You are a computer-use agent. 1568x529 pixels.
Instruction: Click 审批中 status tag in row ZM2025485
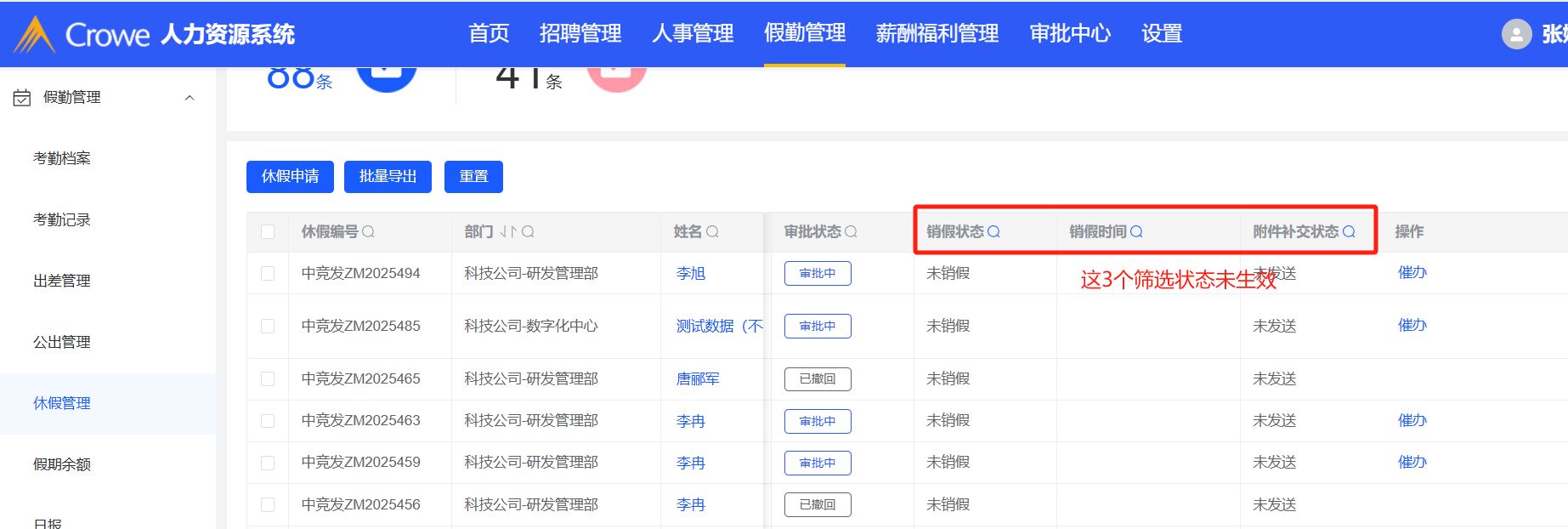[818, 326]
